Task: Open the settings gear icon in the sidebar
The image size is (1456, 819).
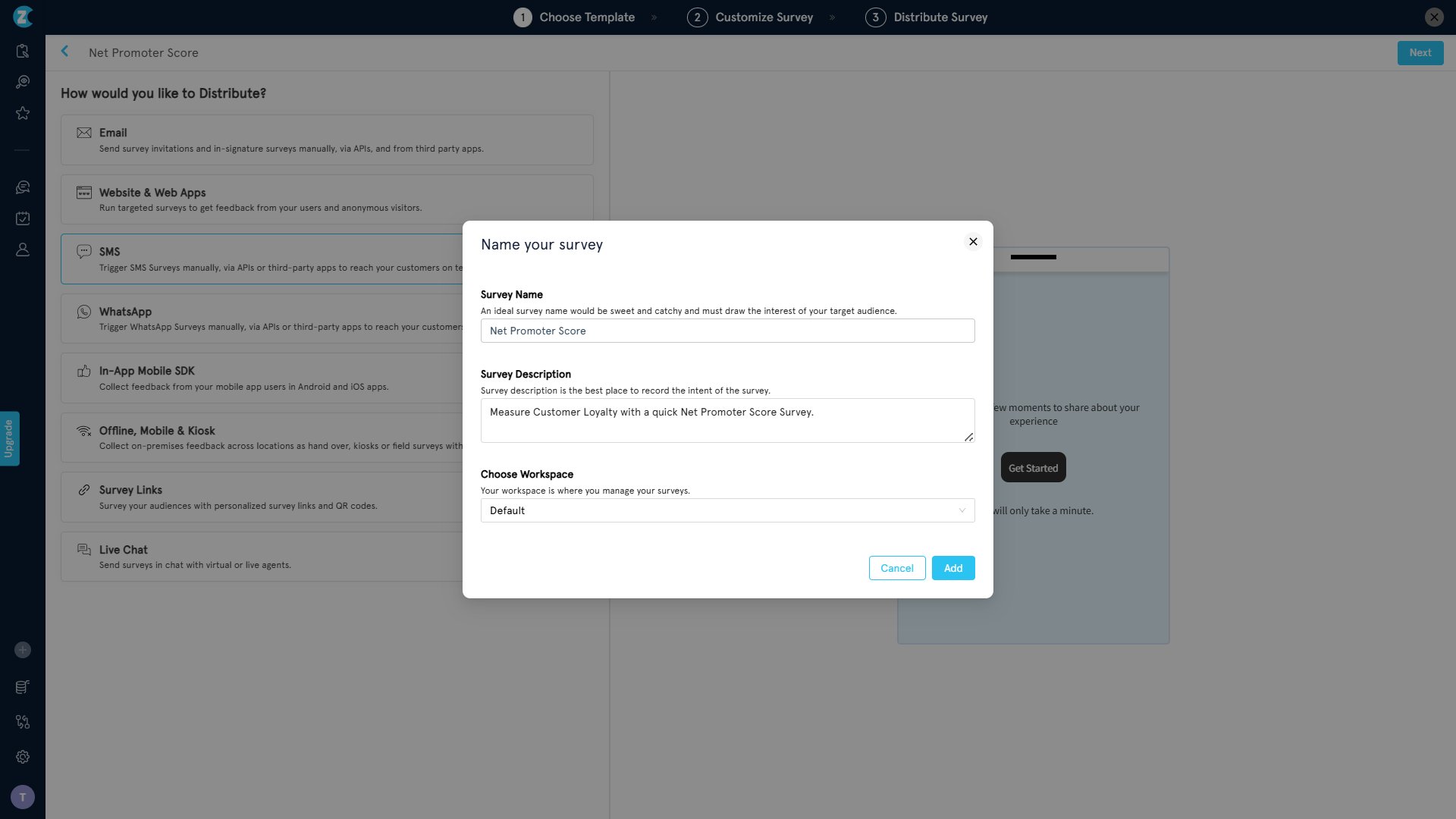Action: 23,757
